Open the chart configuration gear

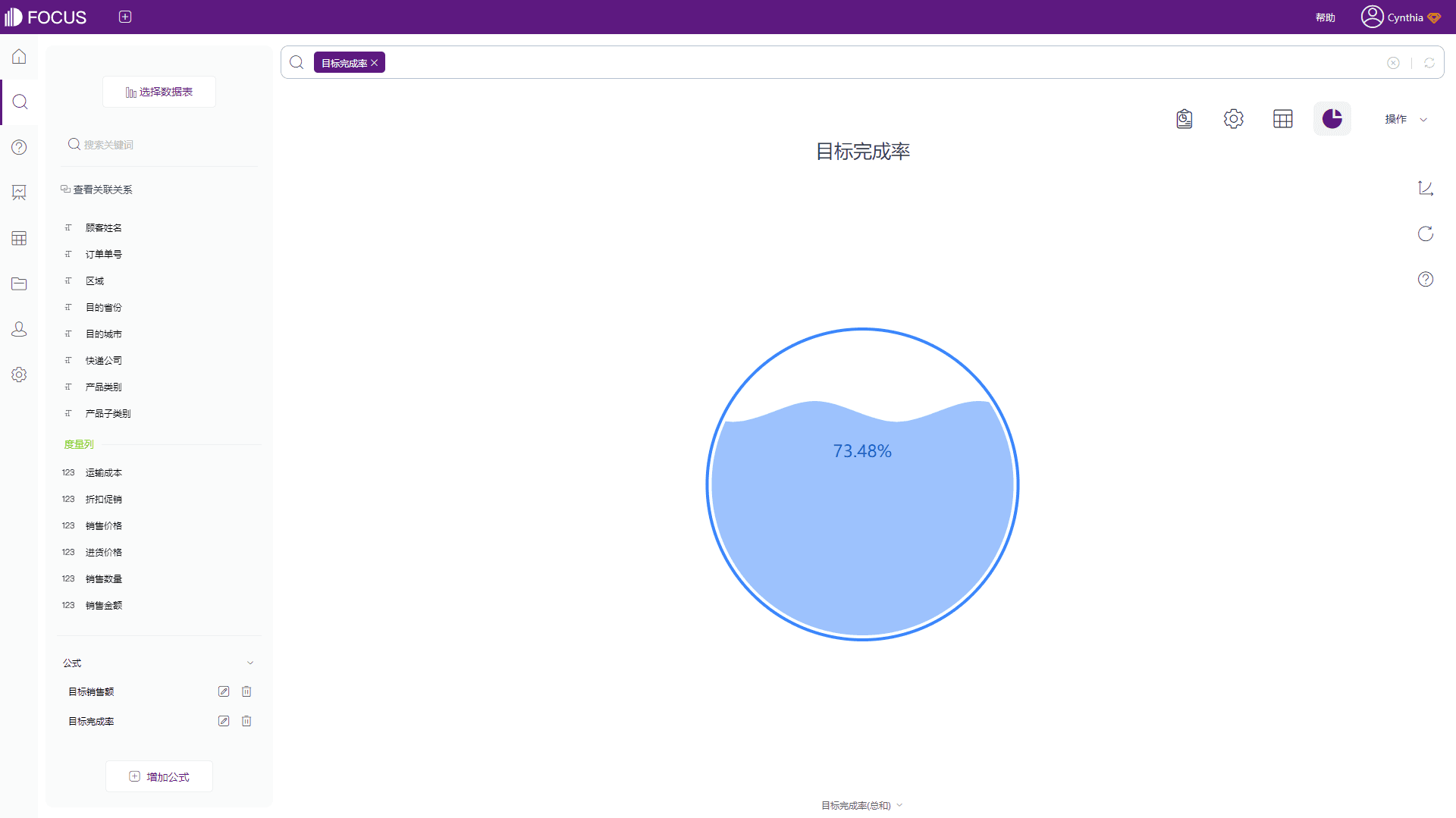[1234, 119]
